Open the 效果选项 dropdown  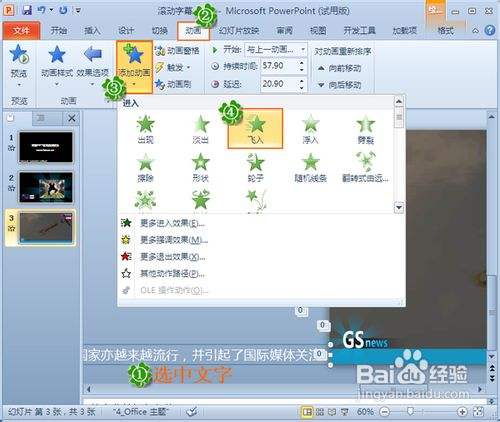click(x=93, y=65)
